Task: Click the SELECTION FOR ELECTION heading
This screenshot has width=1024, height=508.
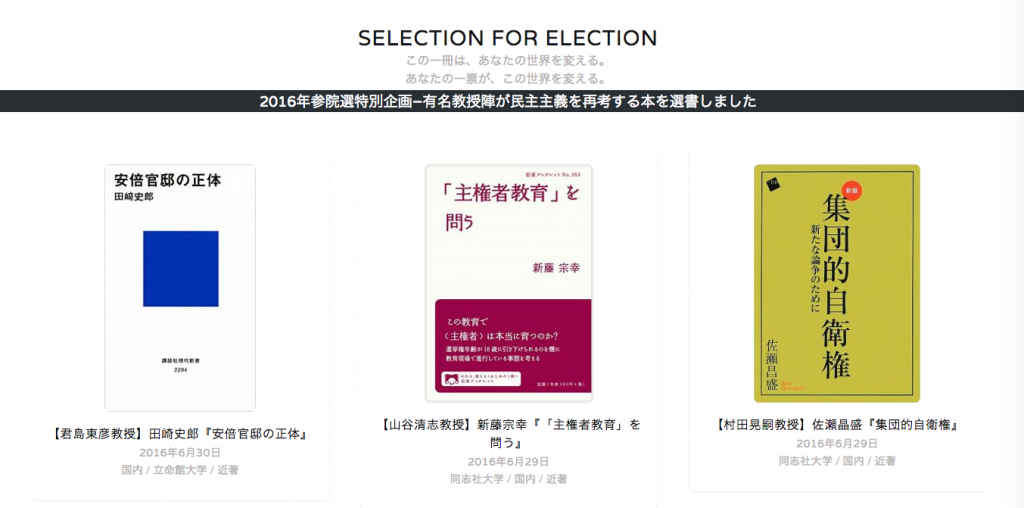Action: [x=508, y=38]
